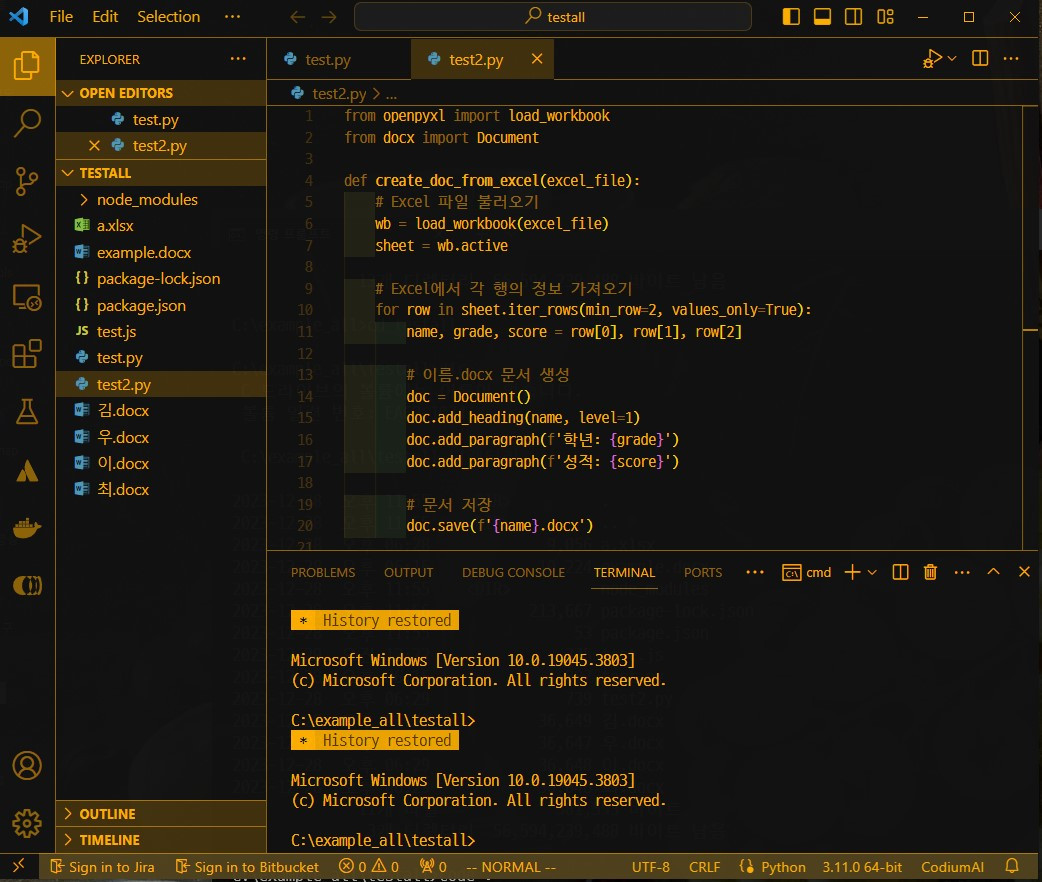The width and height of the screenshot is (1042, 882).
Task: Expand the OUTLINE section
Action: (161, 814)
